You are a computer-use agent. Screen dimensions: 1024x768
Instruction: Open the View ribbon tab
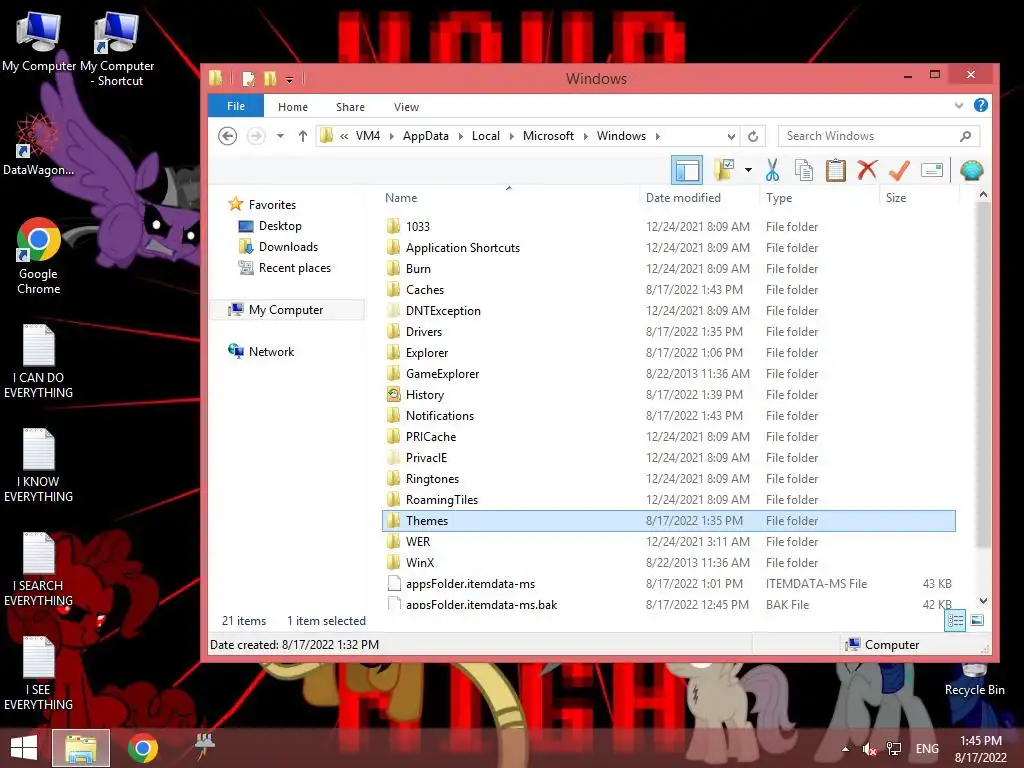[x=406, y=106]
